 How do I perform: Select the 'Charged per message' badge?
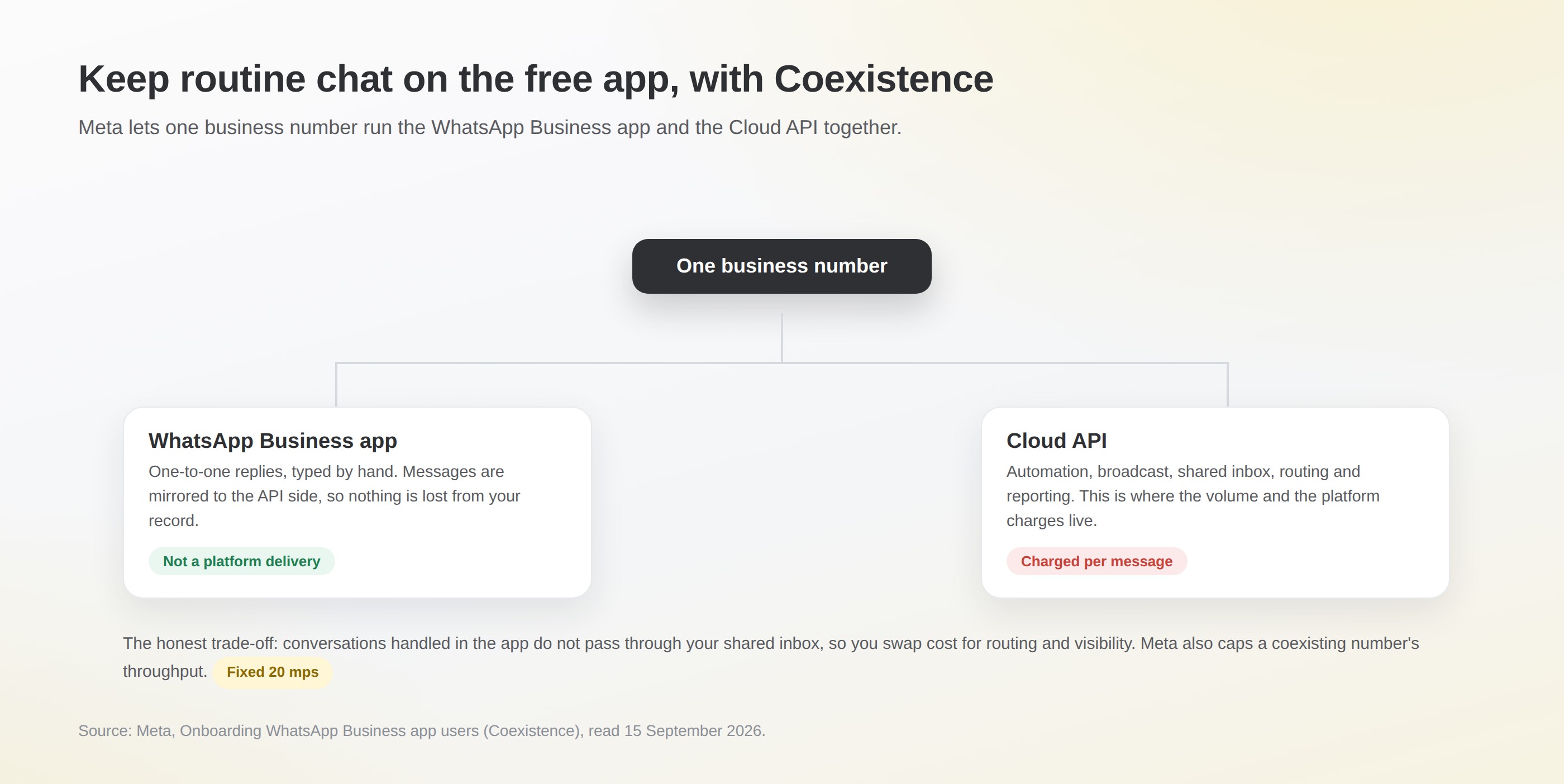1096,561
